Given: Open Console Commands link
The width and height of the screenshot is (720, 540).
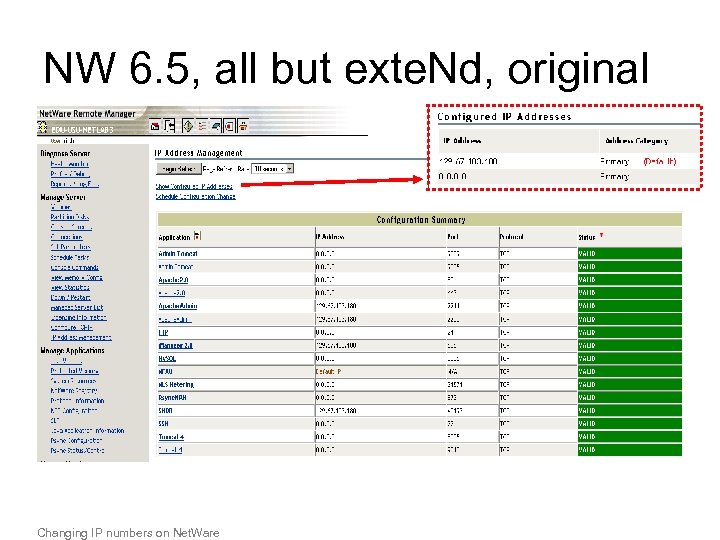Looking at the screenshot, I should (74, 267).
